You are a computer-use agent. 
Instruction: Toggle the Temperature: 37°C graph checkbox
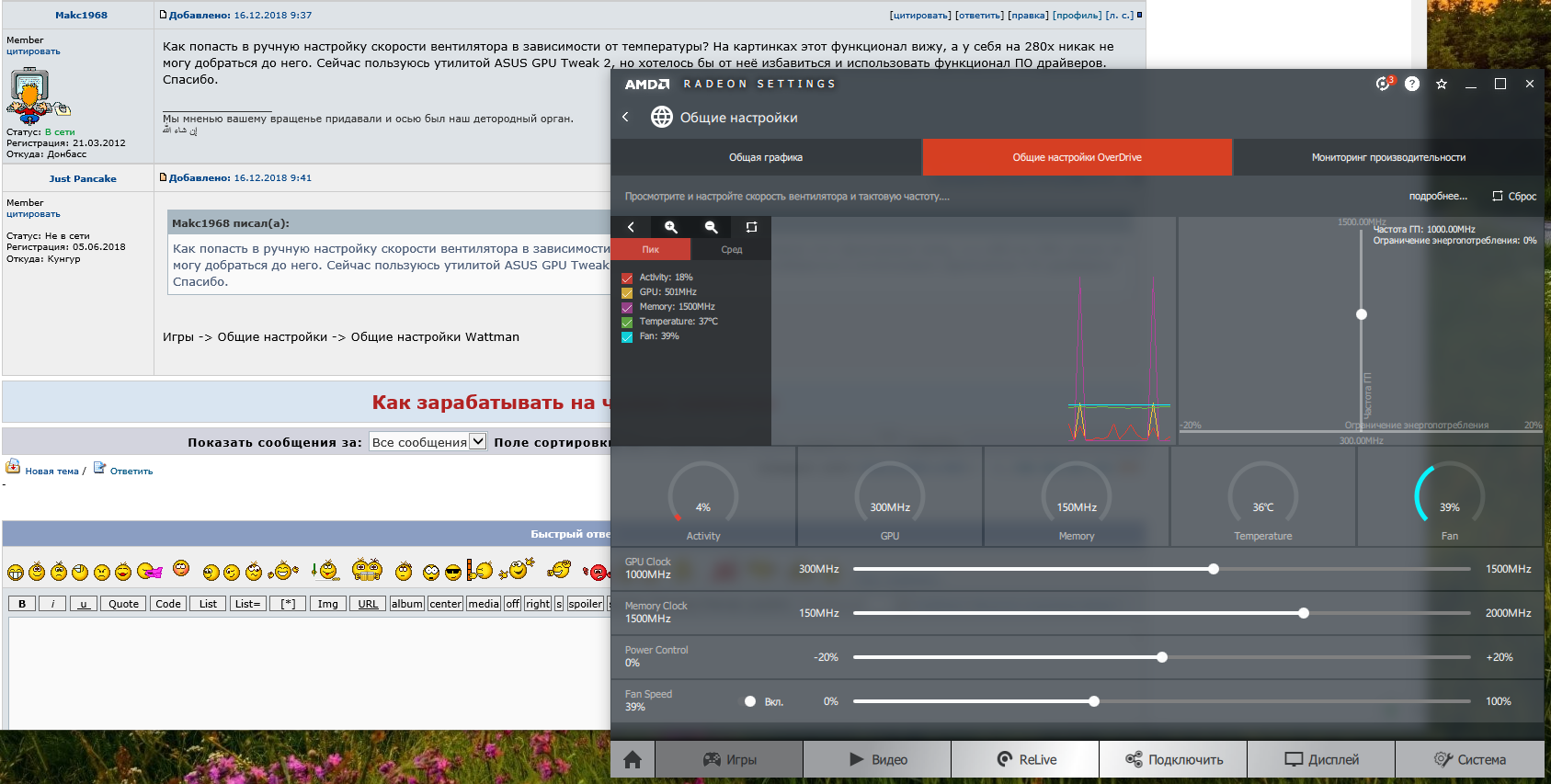click(x=627, y=322)
